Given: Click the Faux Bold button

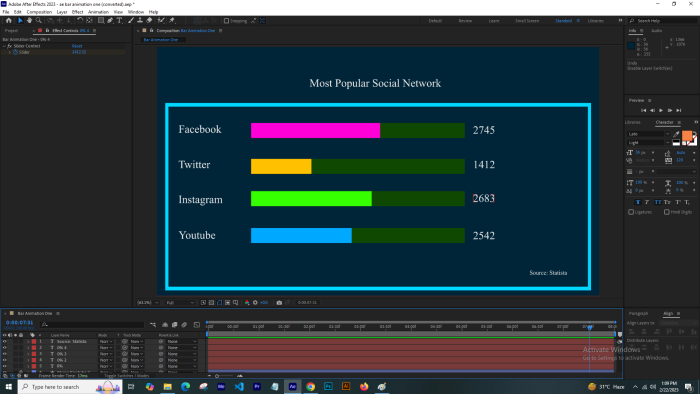Looking at the screenshot, I should (638, 202).
